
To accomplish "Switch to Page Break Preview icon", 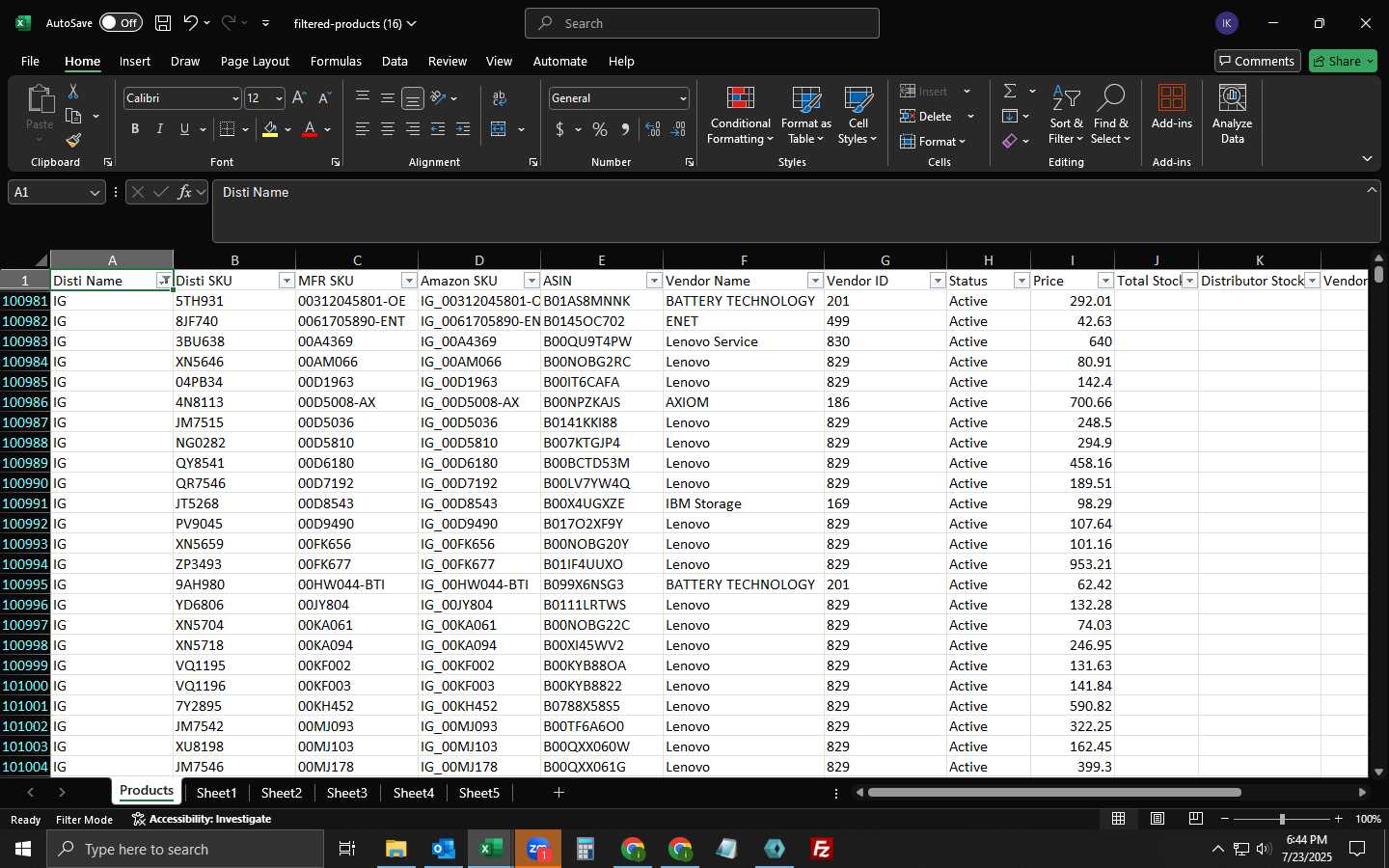I will [x=1196, y=819].
